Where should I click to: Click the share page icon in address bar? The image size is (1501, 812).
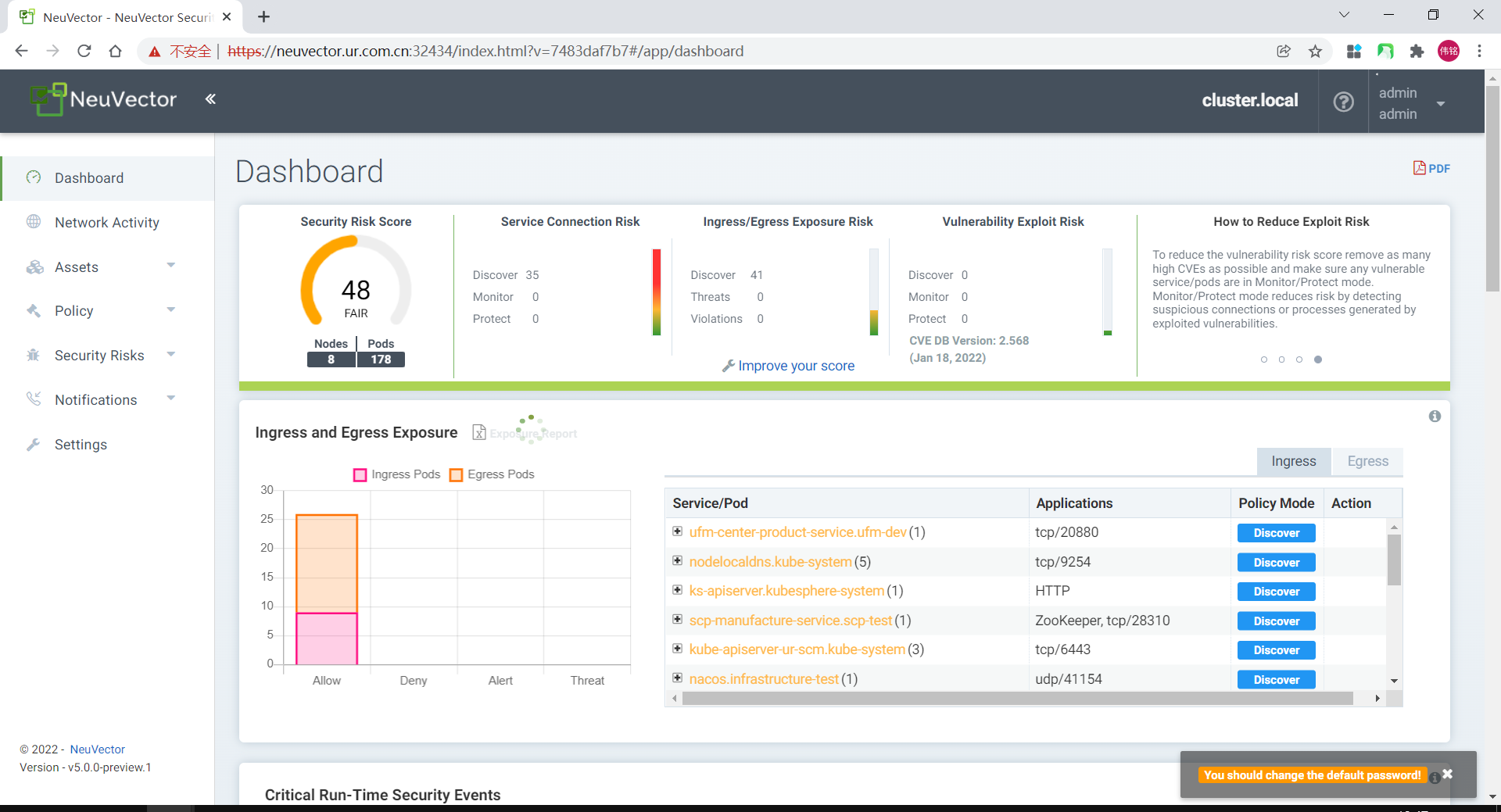click(1284, 51)
